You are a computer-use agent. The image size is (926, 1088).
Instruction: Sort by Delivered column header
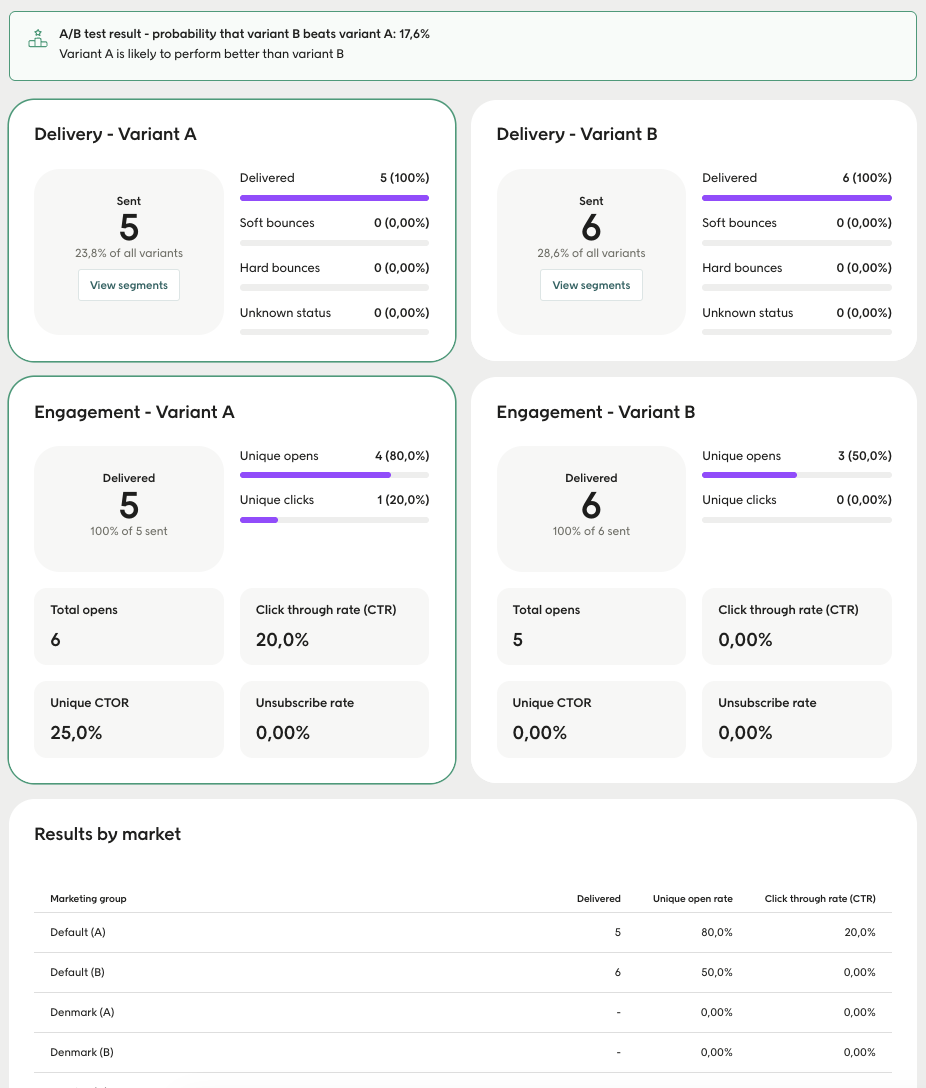tap(598, 899)
